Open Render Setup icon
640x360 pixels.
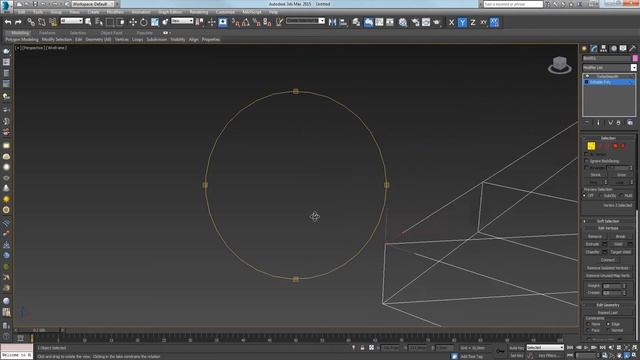coord(415,22)
